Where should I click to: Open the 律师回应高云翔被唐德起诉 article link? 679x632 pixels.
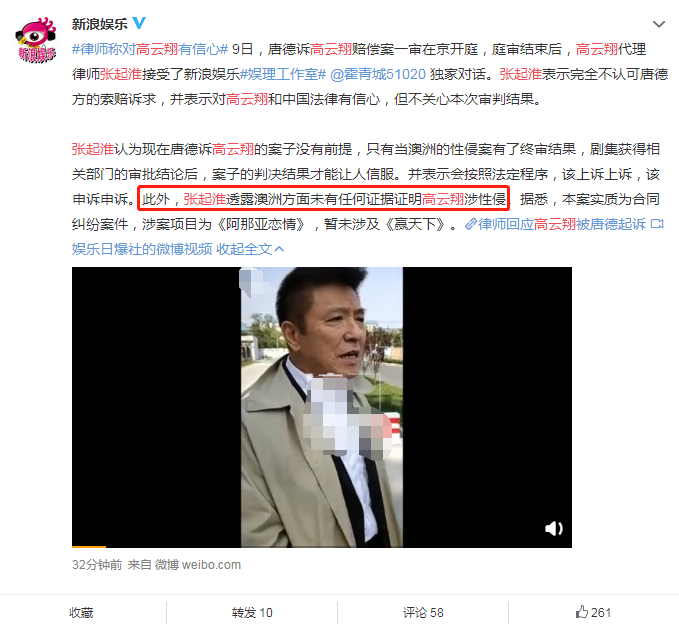[x=562, y=224]
